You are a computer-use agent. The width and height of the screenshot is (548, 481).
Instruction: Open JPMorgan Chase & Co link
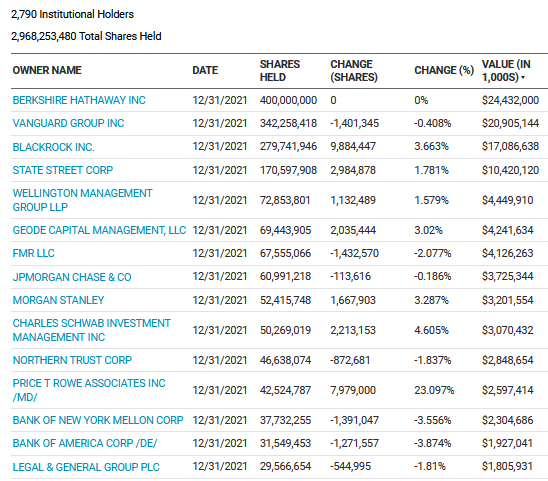(x=72, y=277)
